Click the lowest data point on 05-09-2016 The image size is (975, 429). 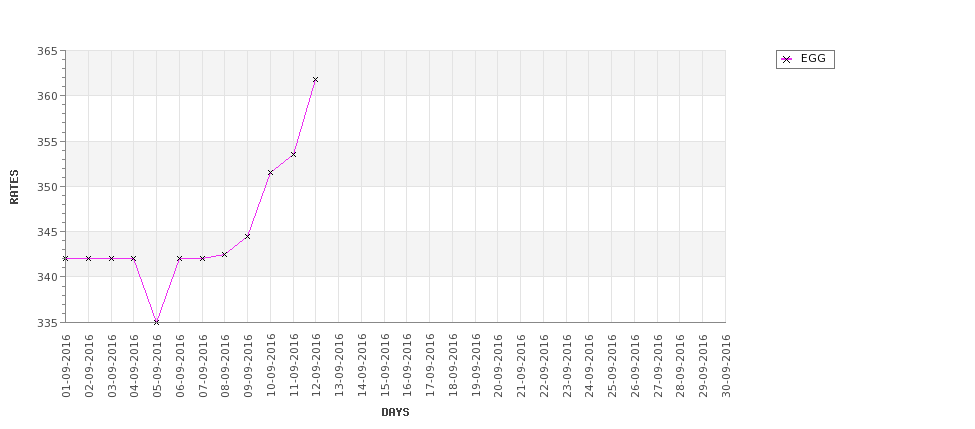click(x=156, y=322)
